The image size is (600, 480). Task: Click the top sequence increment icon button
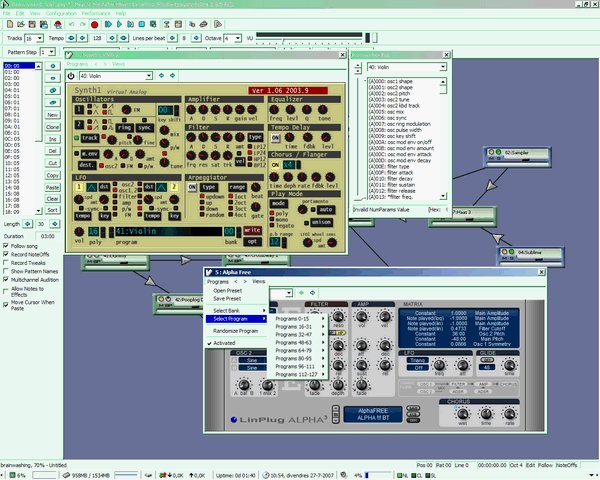pos(53,66)
